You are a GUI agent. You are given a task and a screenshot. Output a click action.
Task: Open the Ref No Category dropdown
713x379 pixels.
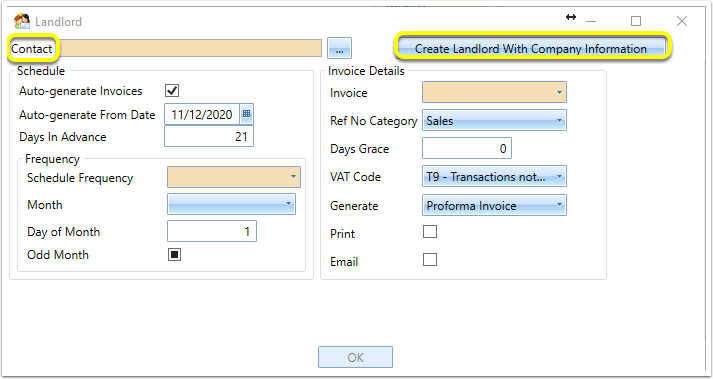click(494, 121)
